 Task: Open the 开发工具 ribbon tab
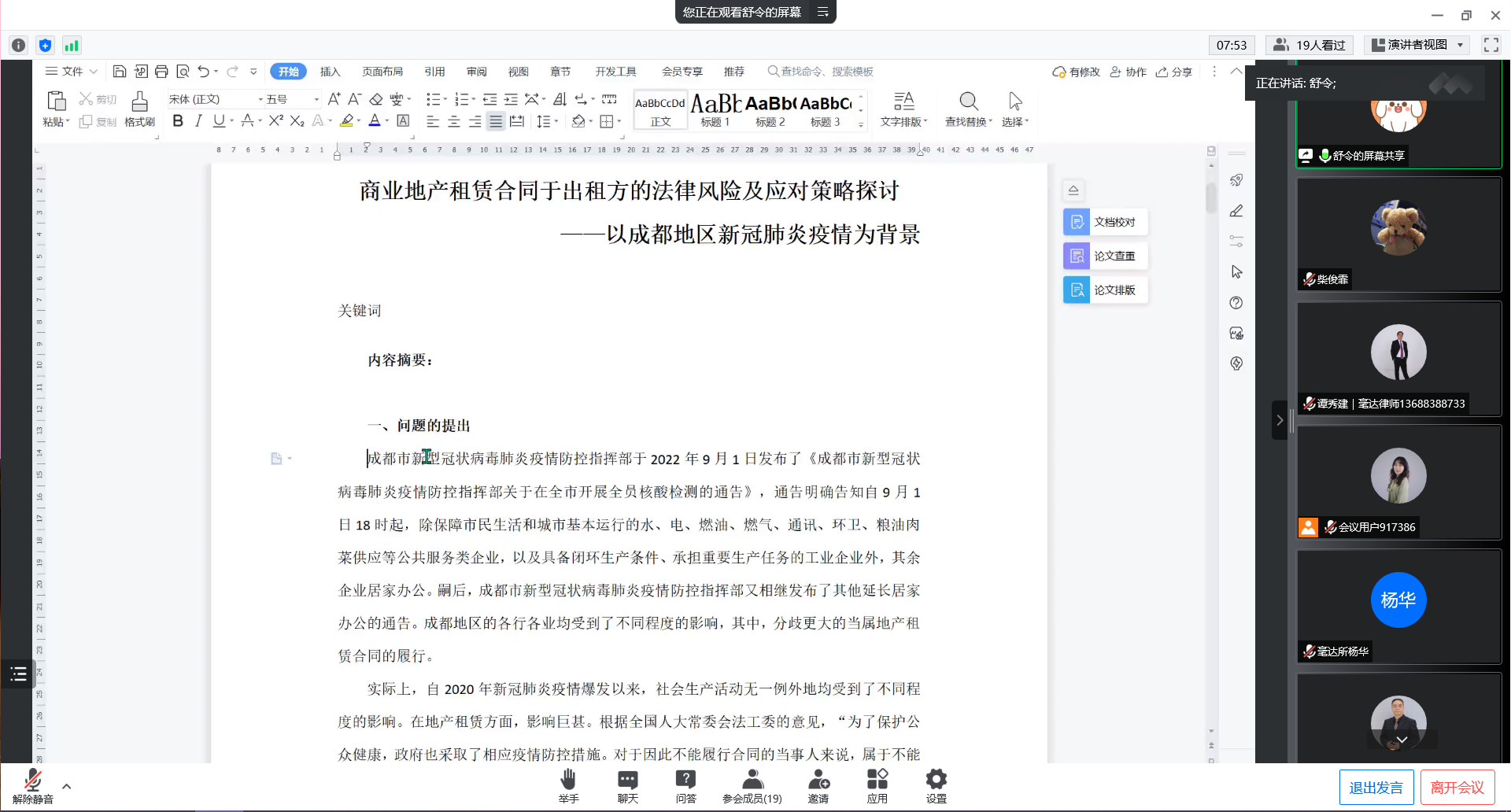click(615, 72)
